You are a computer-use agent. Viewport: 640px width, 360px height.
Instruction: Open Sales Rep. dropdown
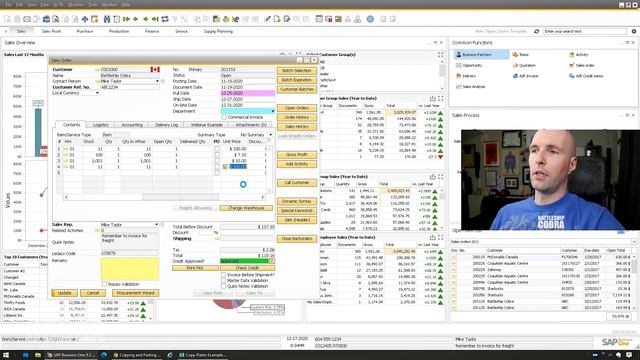[156, 225]
